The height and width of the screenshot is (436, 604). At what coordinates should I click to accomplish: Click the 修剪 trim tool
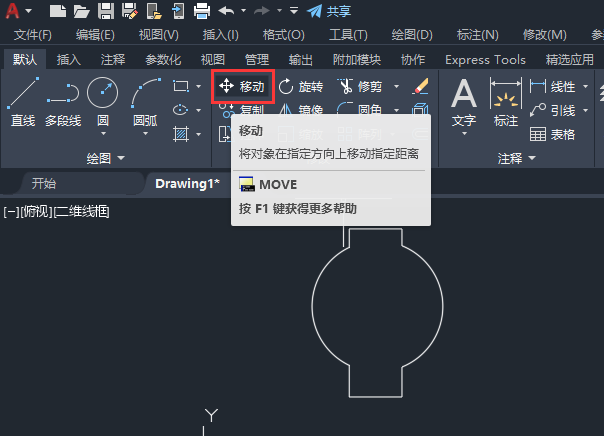[x=360, y=86]
